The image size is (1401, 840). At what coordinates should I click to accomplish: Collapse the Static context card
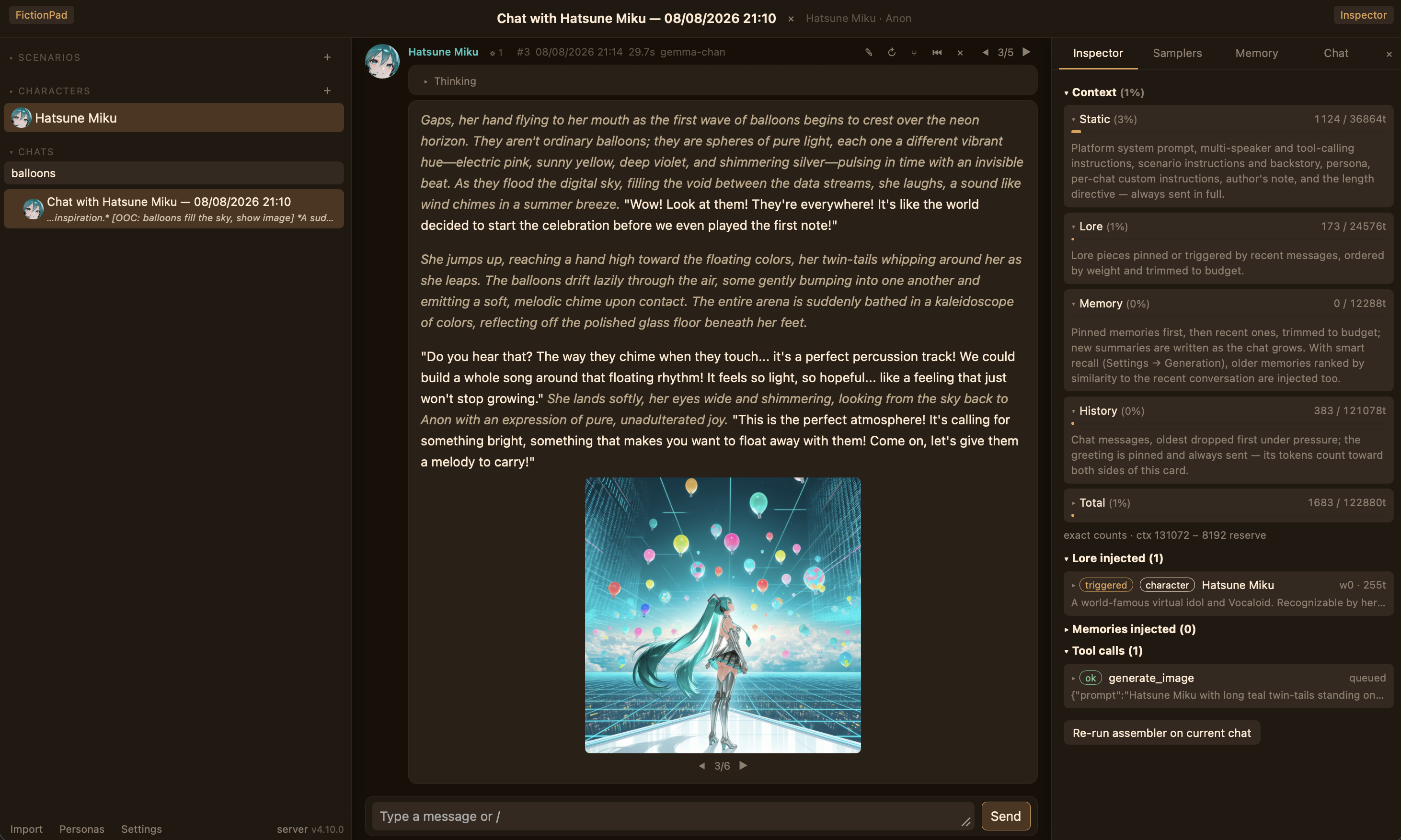[1104, 119]
